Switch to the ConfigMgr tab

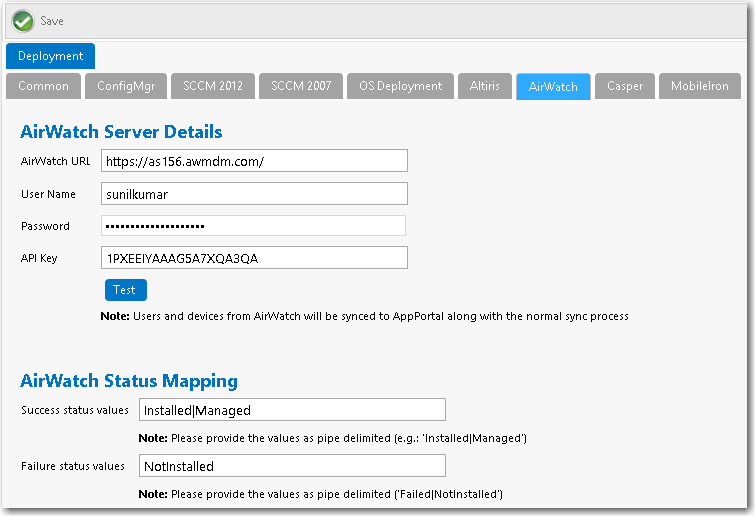coord(126,86)
